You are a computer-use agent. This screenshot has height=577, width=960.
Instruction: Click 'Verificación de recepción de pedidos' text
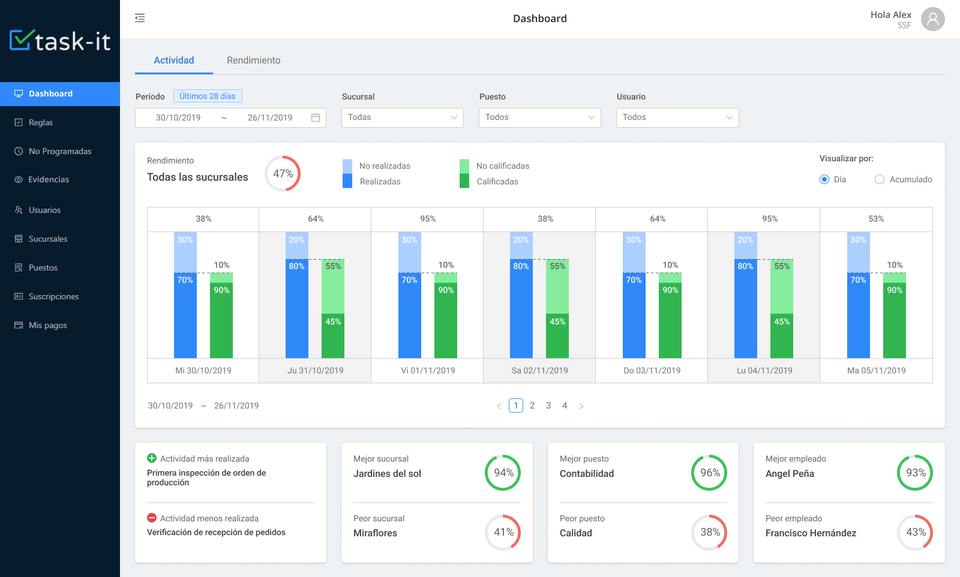coord(216,532)
